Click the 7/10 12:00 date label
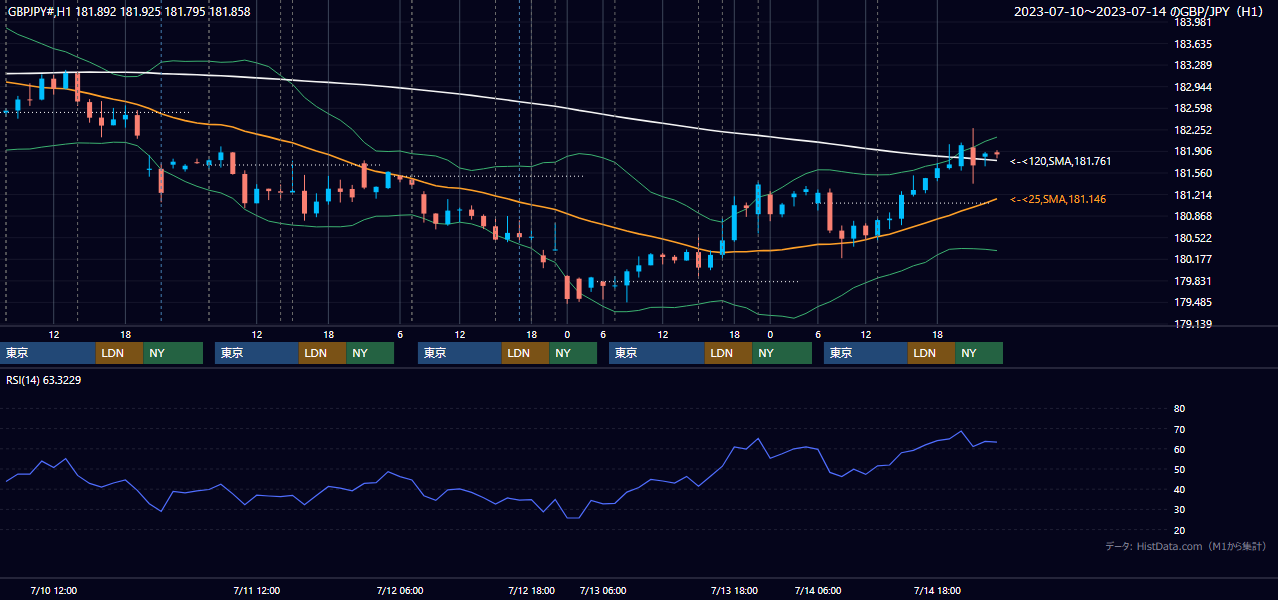1278x600 pixels. pyautogui.click(x=54, y=591)
